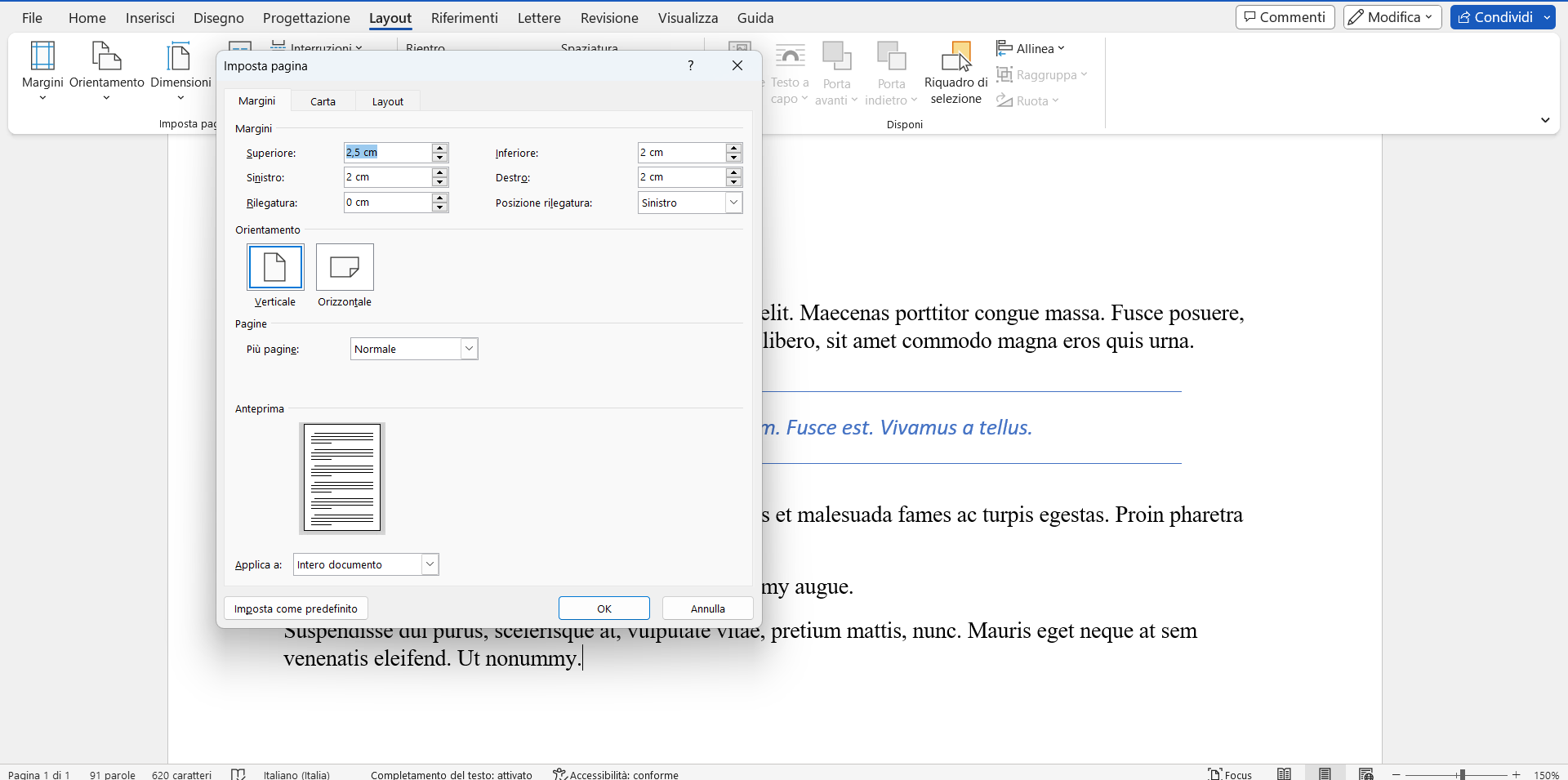Click the OK button to confirm margins

604,608
